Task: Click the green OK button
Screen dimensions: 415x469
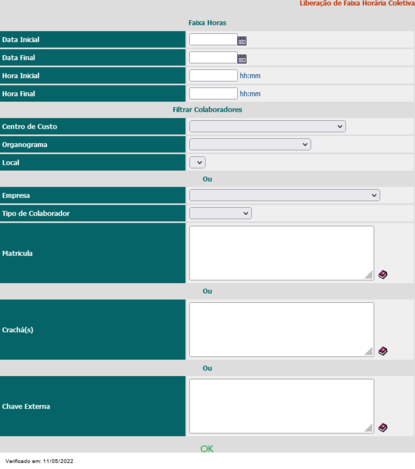Action: 207,449
